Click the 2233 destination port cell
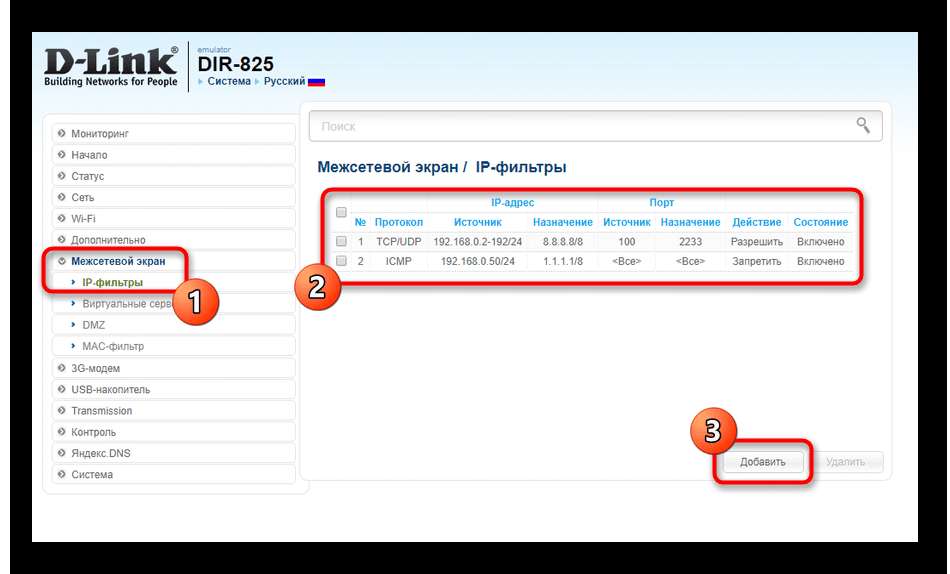The width and height of the screenshot is (950, 574). click(691, 241)
